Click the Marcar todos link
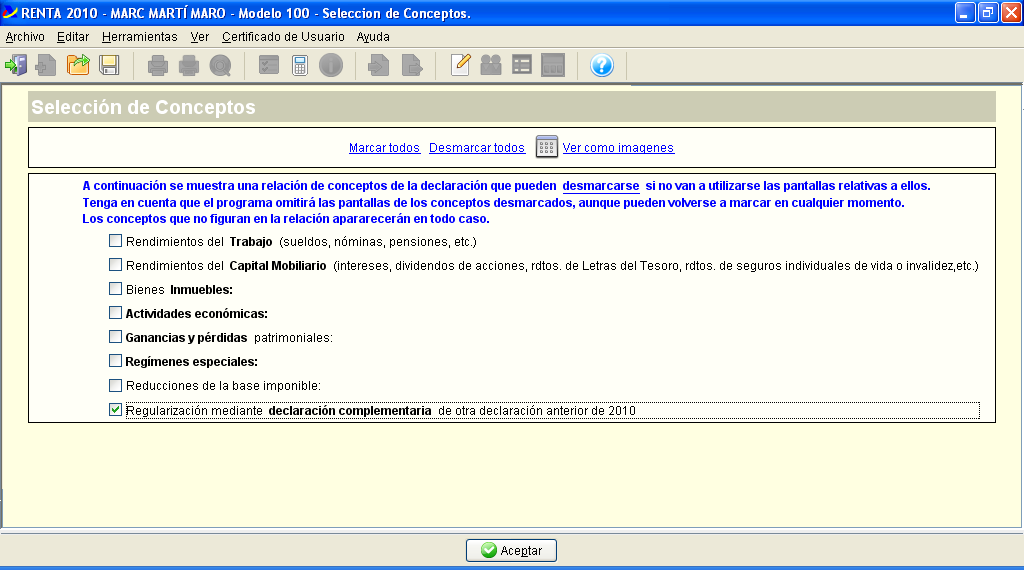This screenshot has width=1024, height=570. (384, 148)
